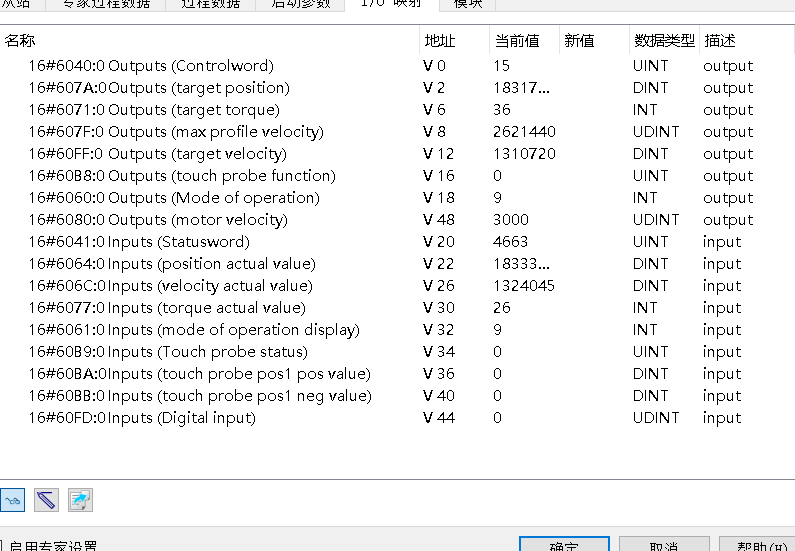Click address cell V 48

coord(439,220)
